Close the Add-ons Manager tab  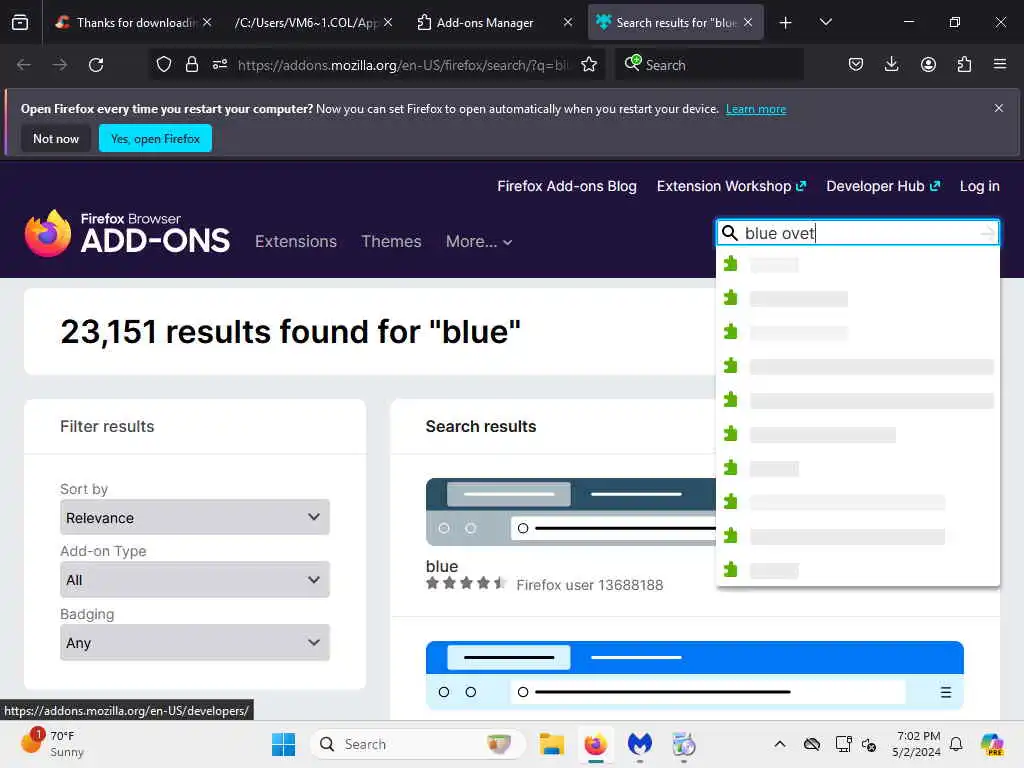tap(568, 23)
